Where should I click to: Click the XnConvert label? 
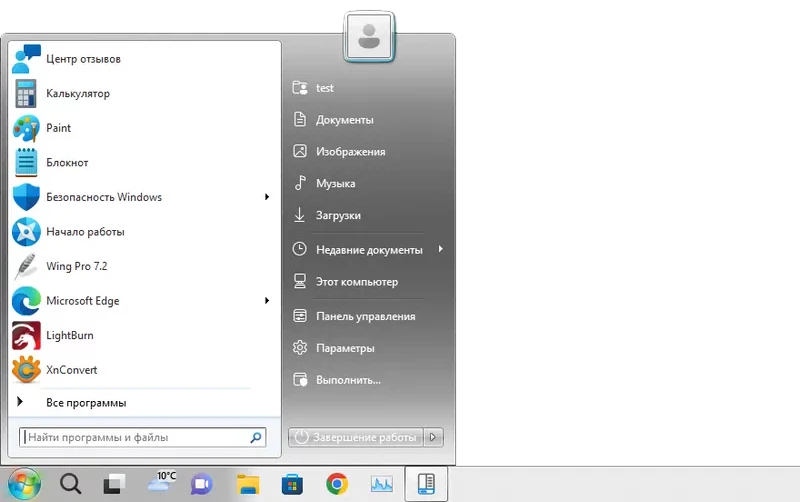(x=71, y=370)
